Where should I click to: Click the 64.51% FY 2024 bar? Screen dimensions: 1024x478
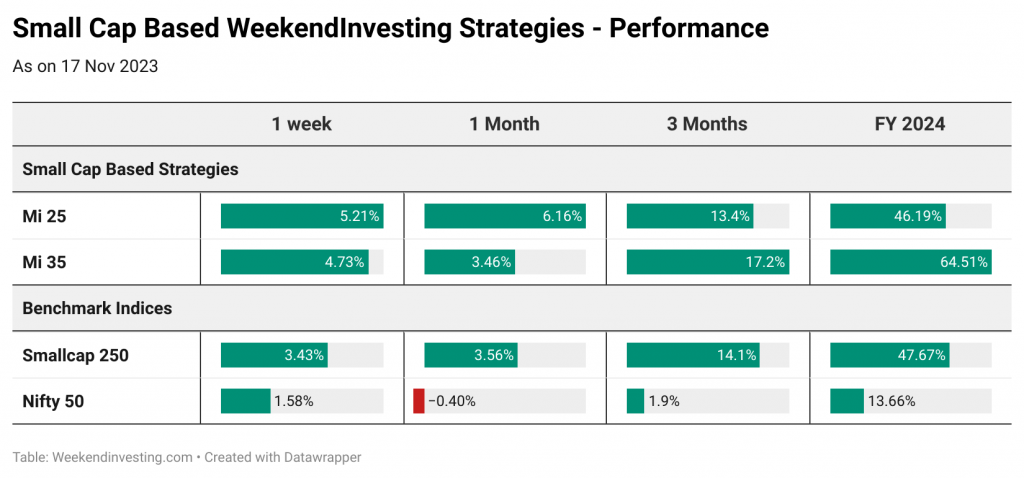[x=910, y=263]
